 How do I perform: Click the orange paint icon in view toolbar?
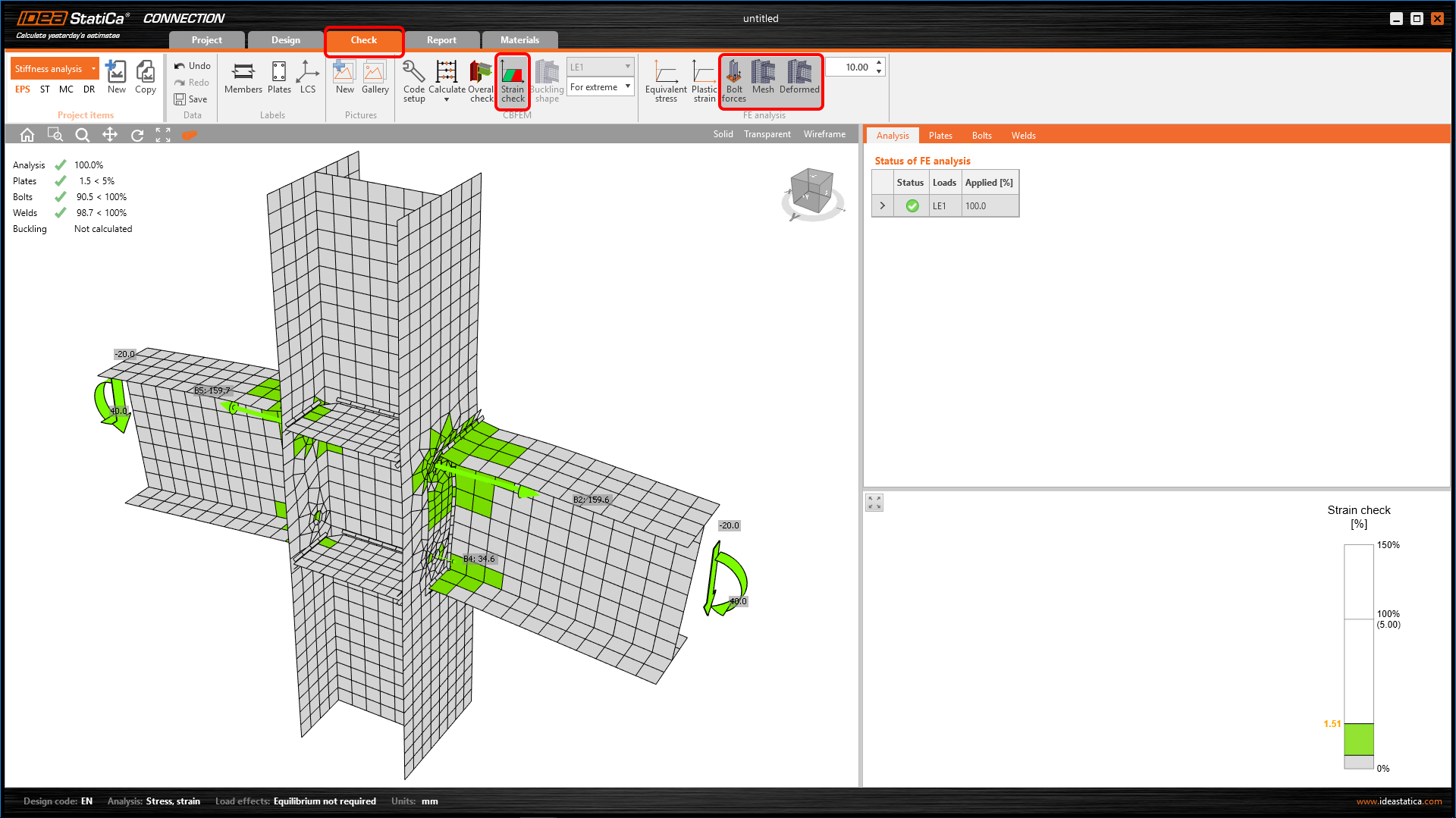pyautogui.click(x=189, y=134)
